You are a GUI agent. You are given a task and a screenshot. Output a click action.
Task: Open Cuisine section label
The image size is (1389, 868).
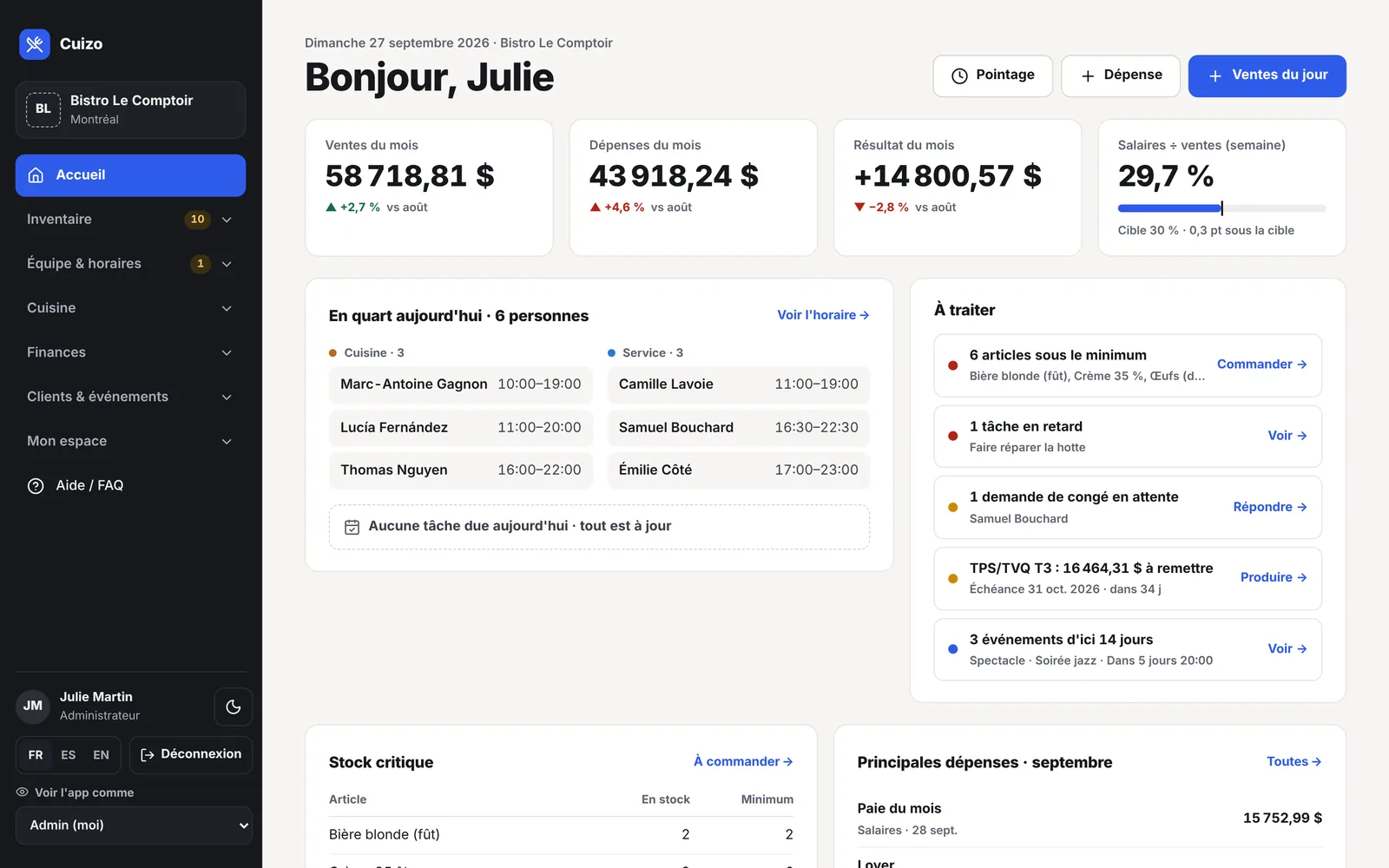(51, 308)
